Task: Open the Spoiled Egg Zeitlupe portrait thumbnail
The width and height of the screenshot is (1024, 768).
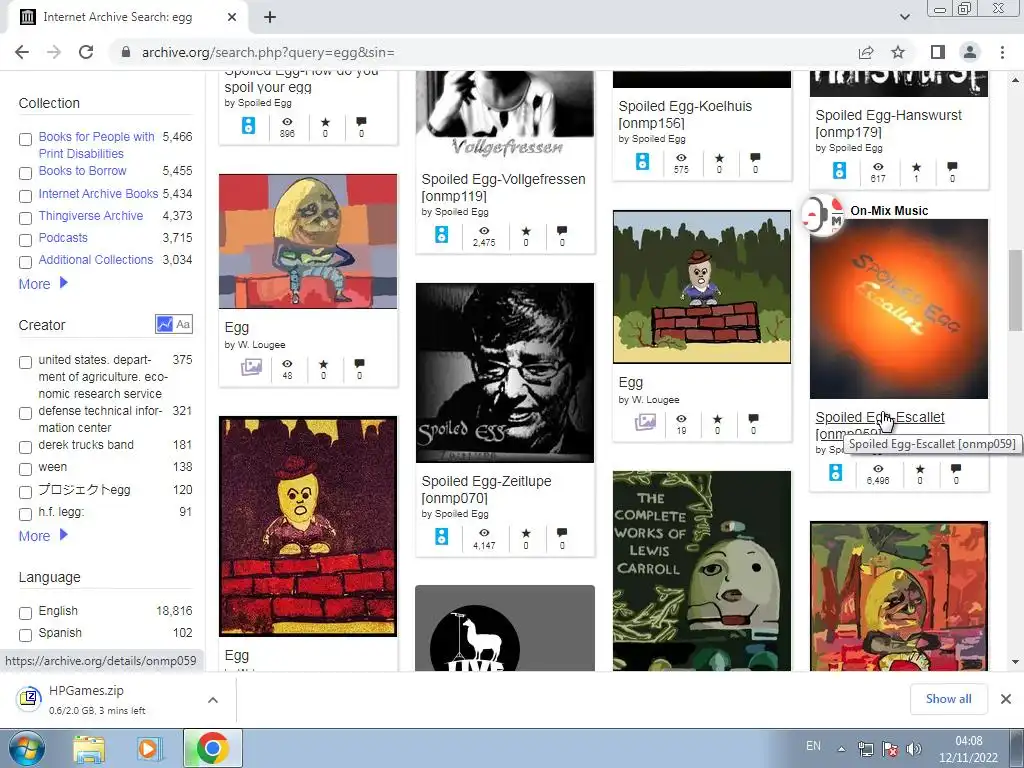Action: pos(505,372)
